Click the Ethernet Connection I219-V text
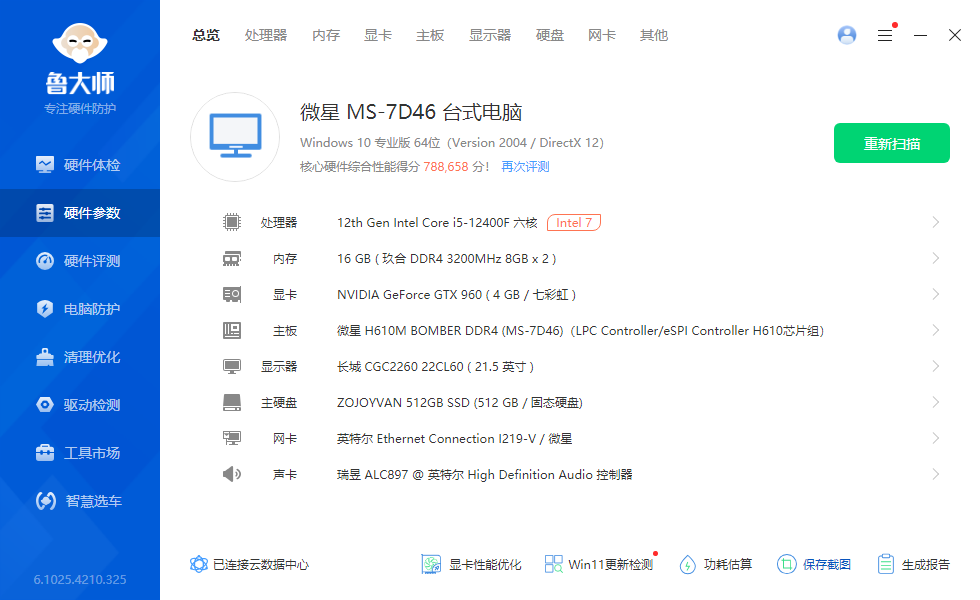The image size is (980, 600). tap(454, 439)
